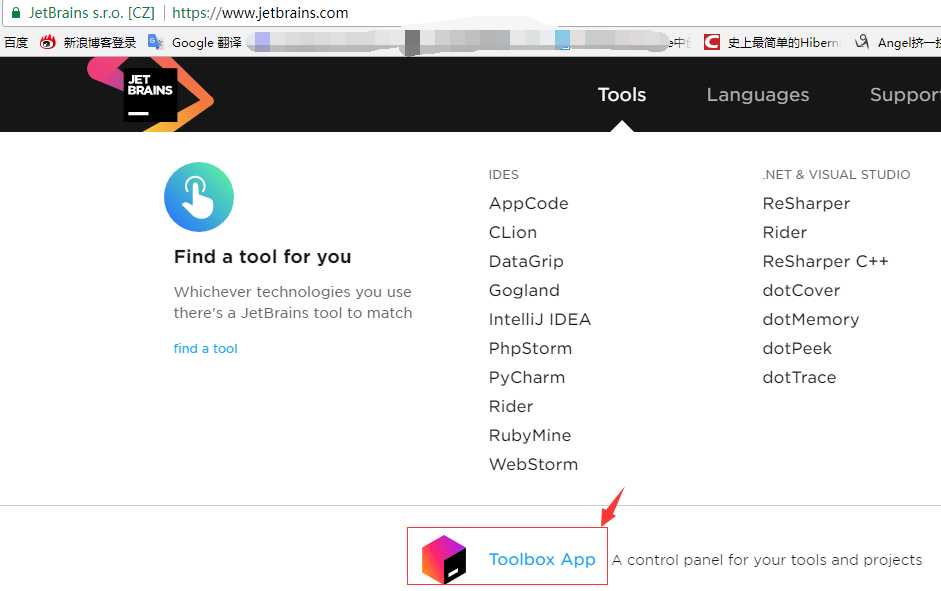Open the dotCover product page
The width and height of the screenshot is (941, 591).
point(801,290)
